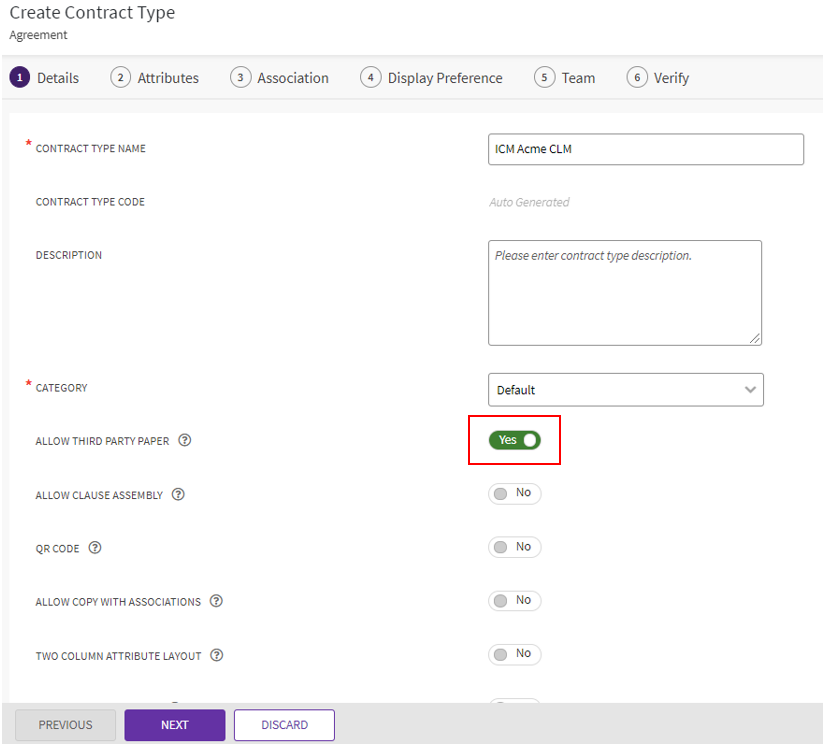Click help icon beside Allow Copy With Associations
This screenshot has height=752, width=827.
(216, 602)
